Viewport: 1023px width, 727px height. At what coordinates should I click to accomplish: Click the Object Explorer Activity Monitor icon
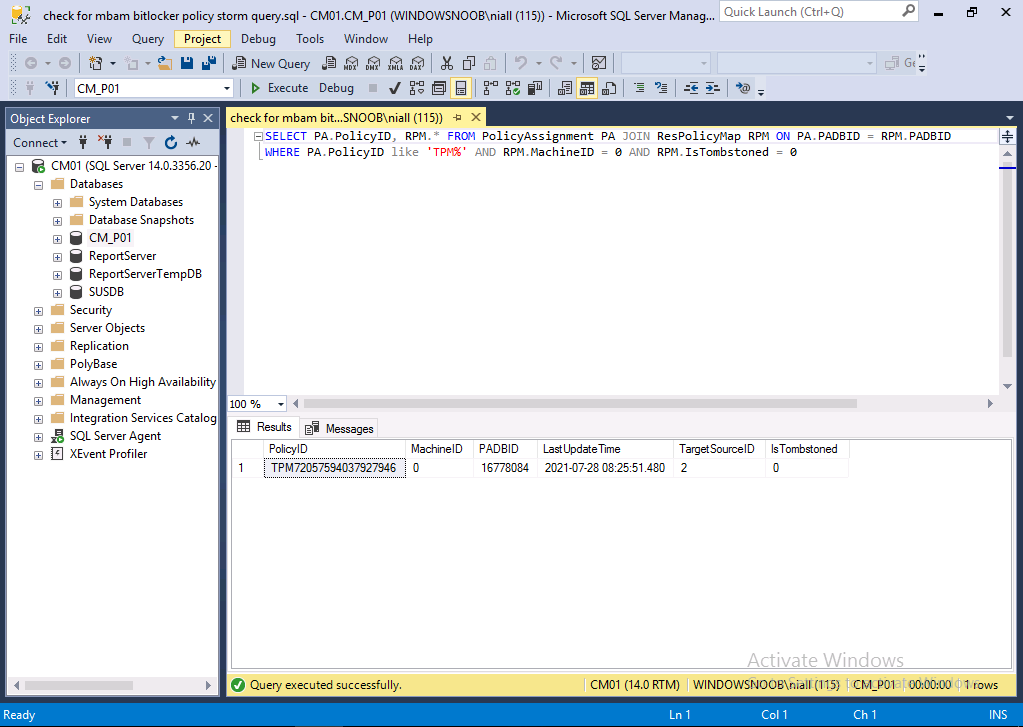click(193, 142)
